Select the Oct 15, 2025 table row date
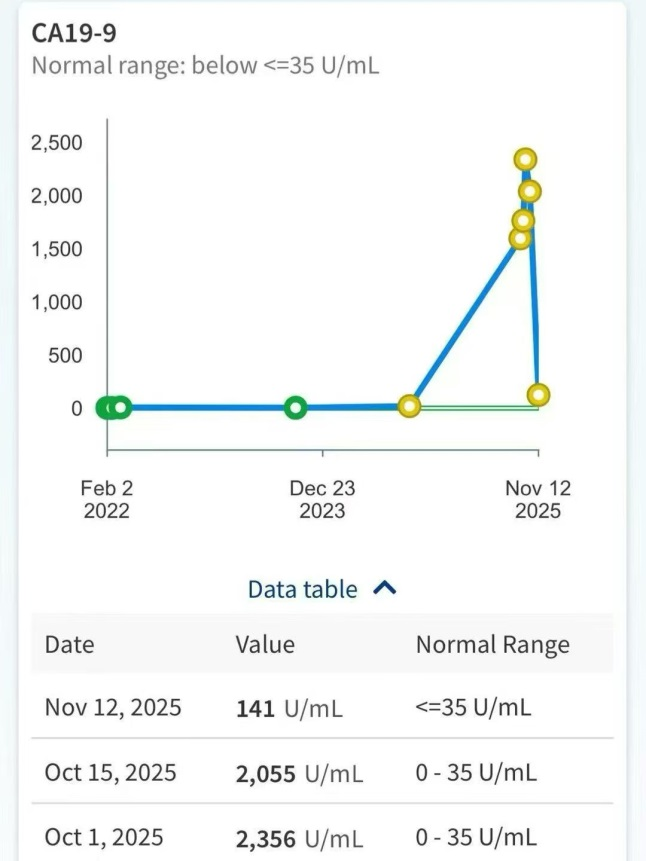 [110, 773]
